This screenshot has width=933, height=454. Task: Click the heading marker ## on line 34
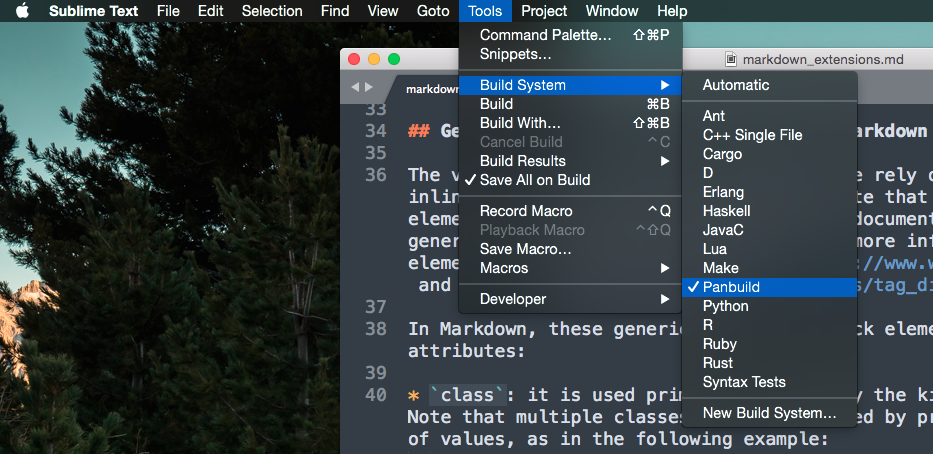(419, 131)
